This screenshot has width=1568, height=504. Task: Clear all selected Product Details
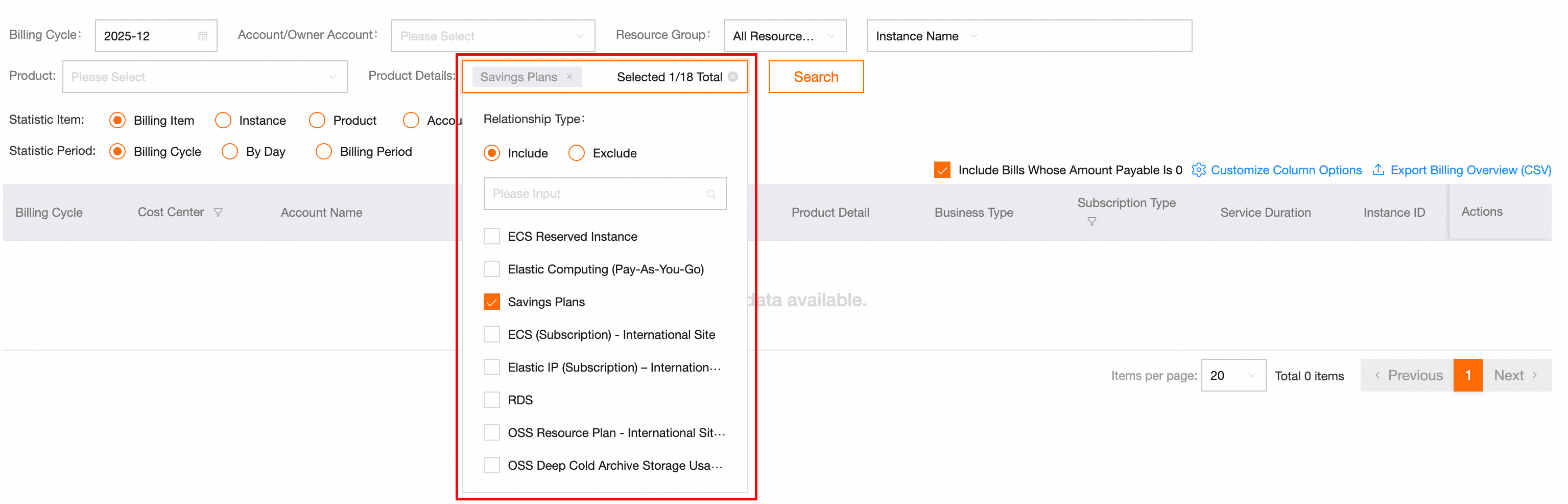(733, 77)
